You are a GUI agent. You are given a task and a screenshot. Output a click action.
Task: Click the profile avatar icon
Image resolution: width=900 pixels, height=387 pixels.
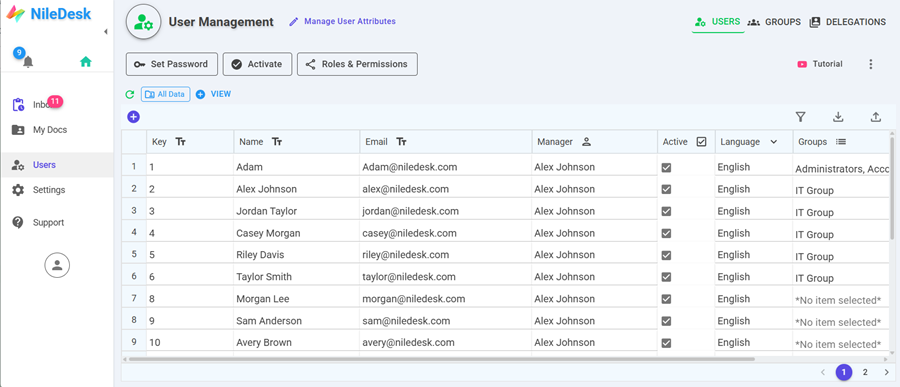57,265
